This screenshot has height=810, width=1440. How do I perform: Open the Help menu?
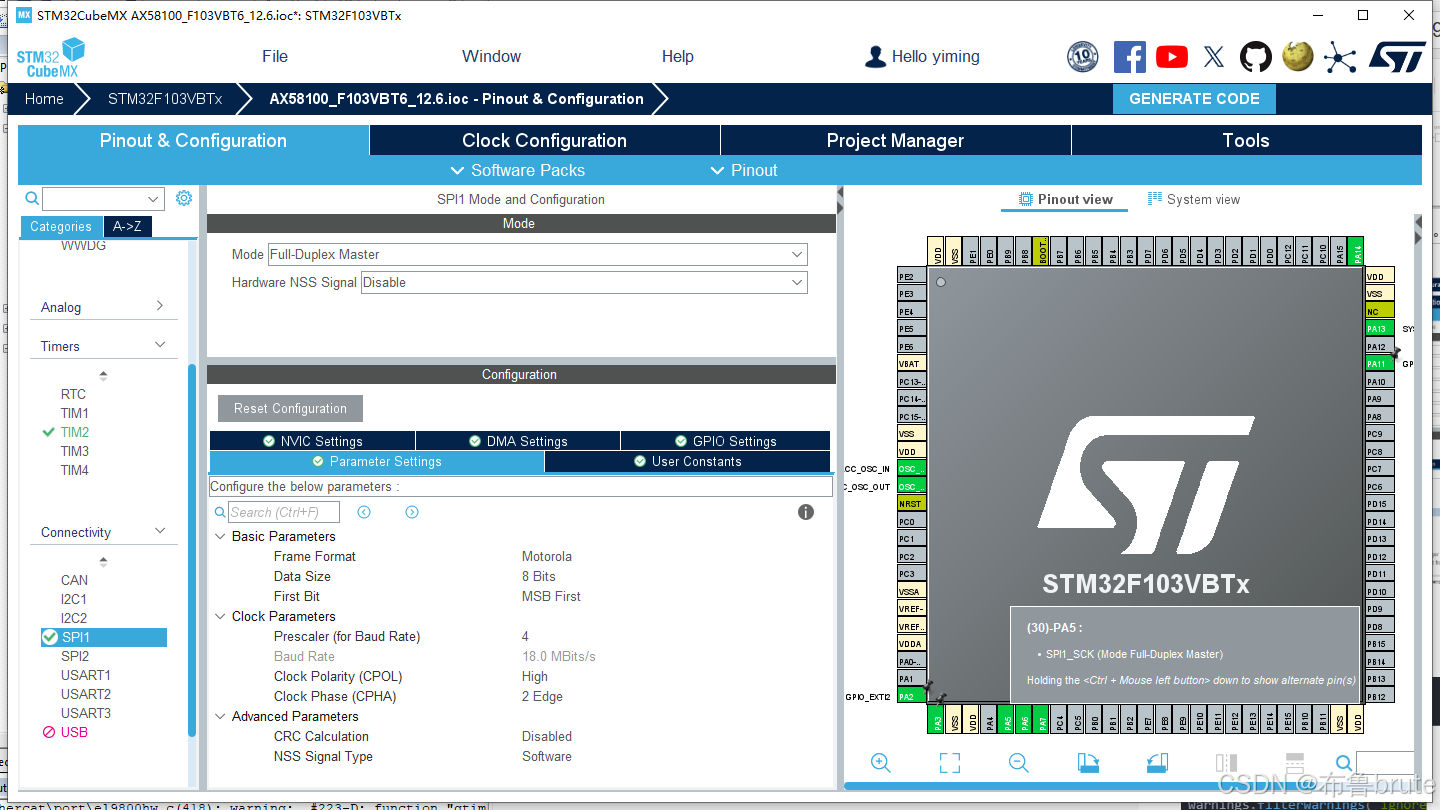[677, 56]
